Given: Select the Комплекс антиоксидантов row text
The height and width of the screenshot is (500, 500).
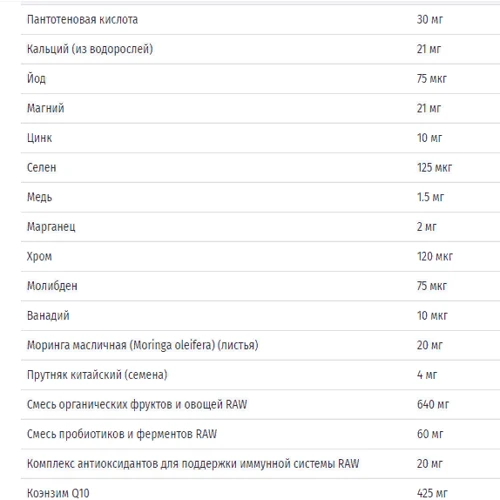Looking at the screenshot, I should click(x=193, y=464).
